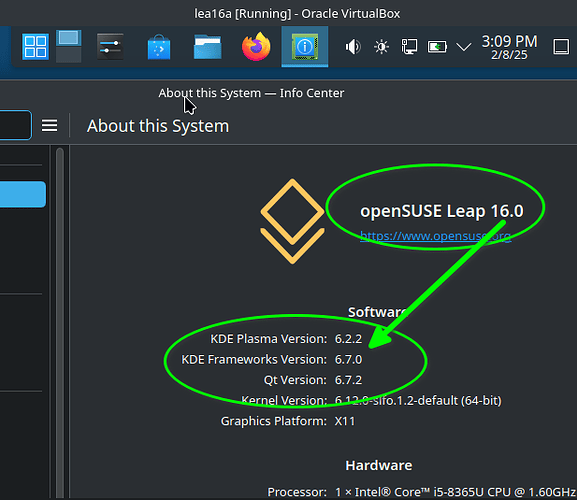
Task: Select the Info Center taskbar entry
Action: 305,47
